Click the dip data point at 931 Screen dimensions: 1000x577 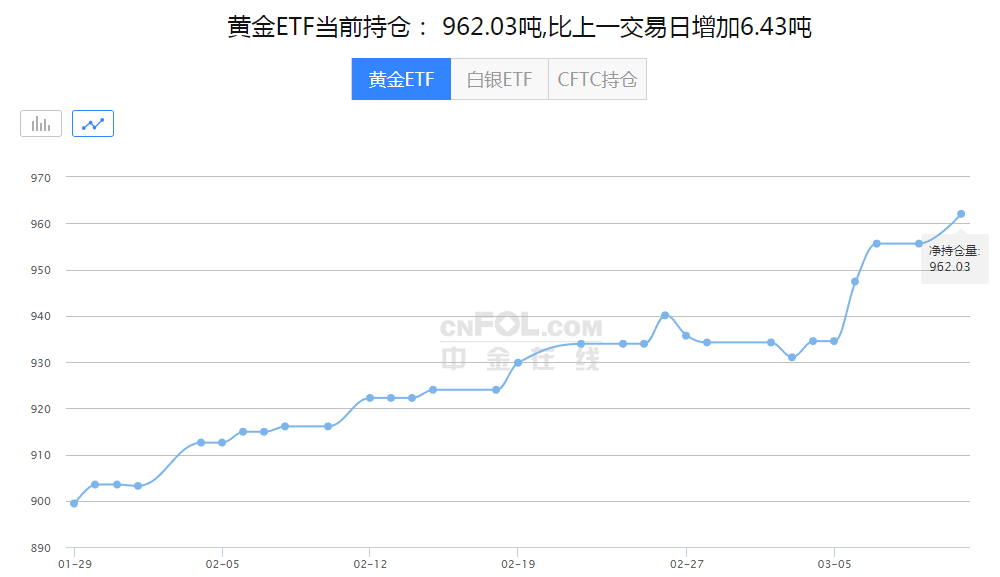pyautogui.click(x=791, y=355)
